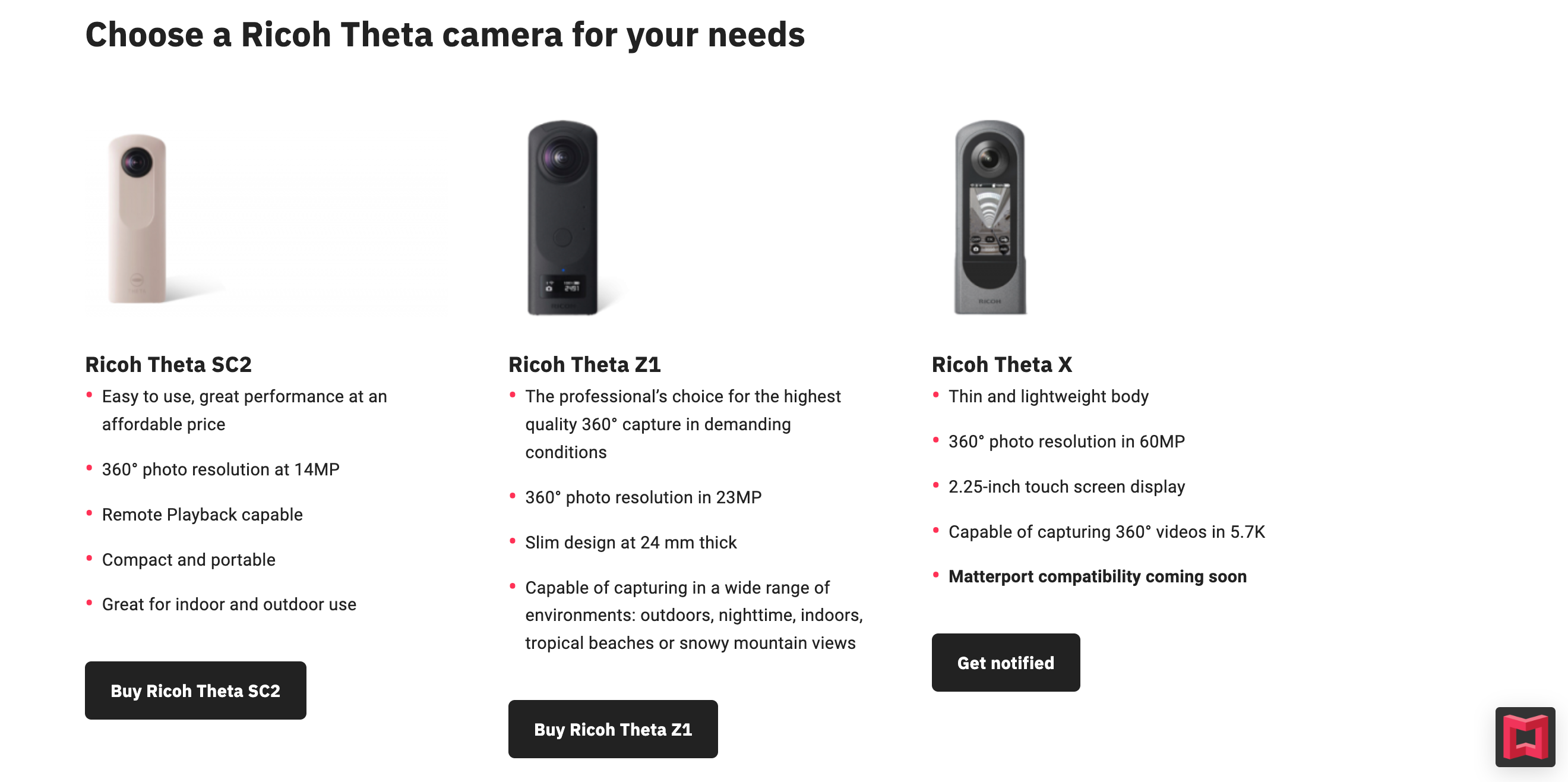The image size is (1568, 782).
Task: Click the Matterport compatibility coming soon text
Action: coord(1098,576)
